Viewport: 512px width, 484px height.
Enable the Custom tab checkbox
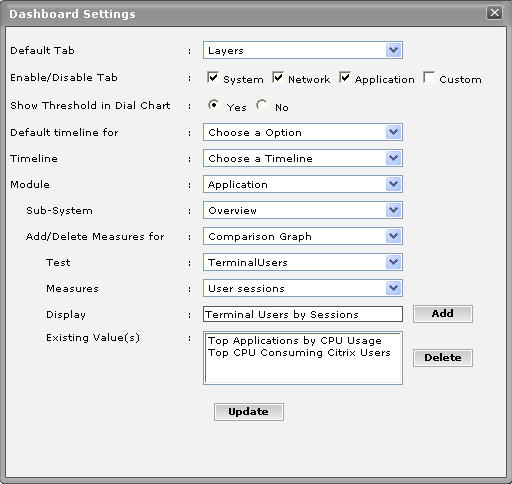click(429, 77)
